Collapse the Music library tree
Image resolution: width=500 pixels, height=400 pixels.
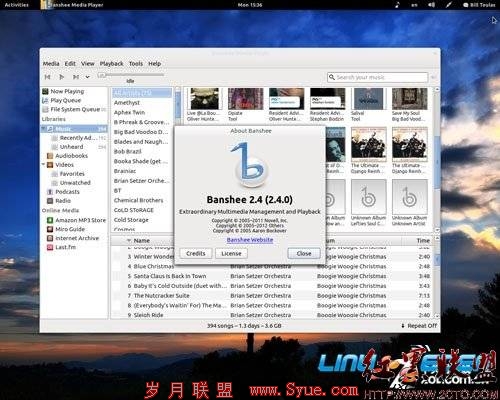coord(44,129)
